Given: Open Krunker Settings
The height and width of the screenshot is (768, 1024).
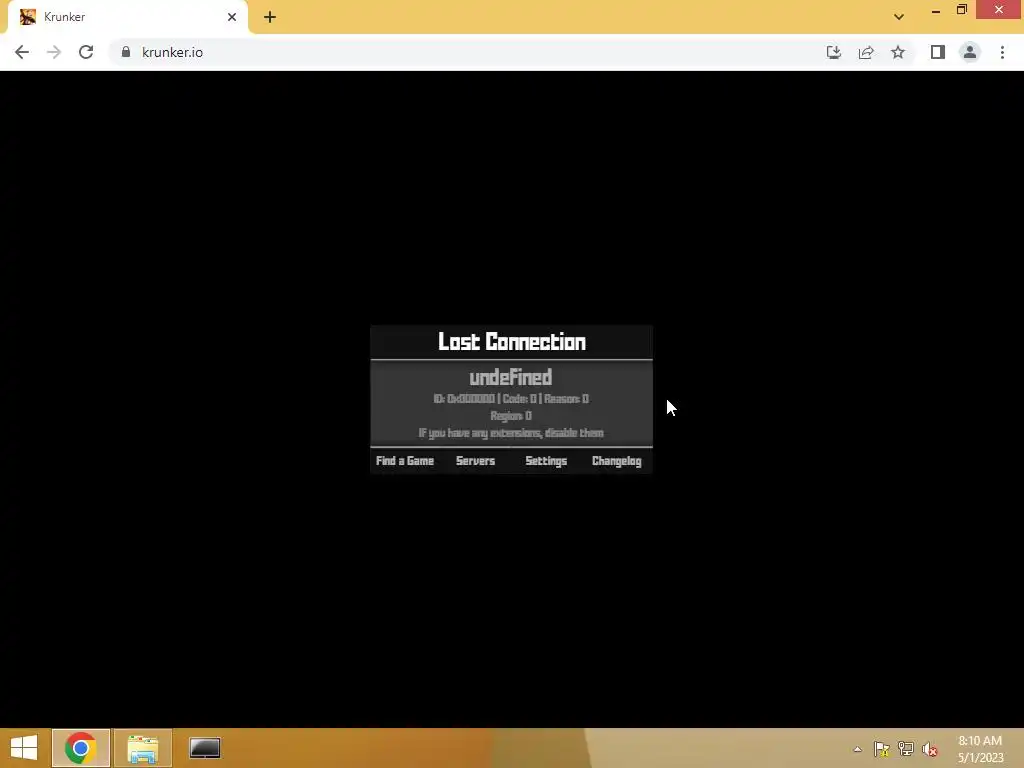Looking at the screenshot, I should (546, 461).
